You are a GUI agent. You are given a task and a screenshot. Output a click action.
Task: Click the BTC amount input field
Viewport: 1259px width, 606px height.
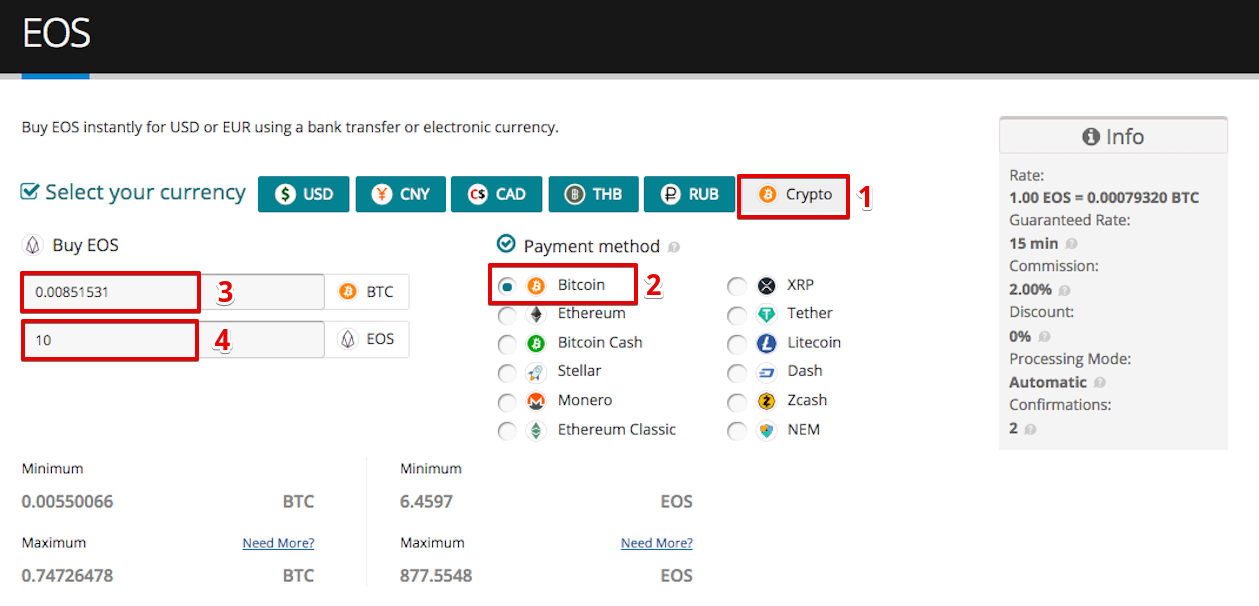tap(173, 292)
